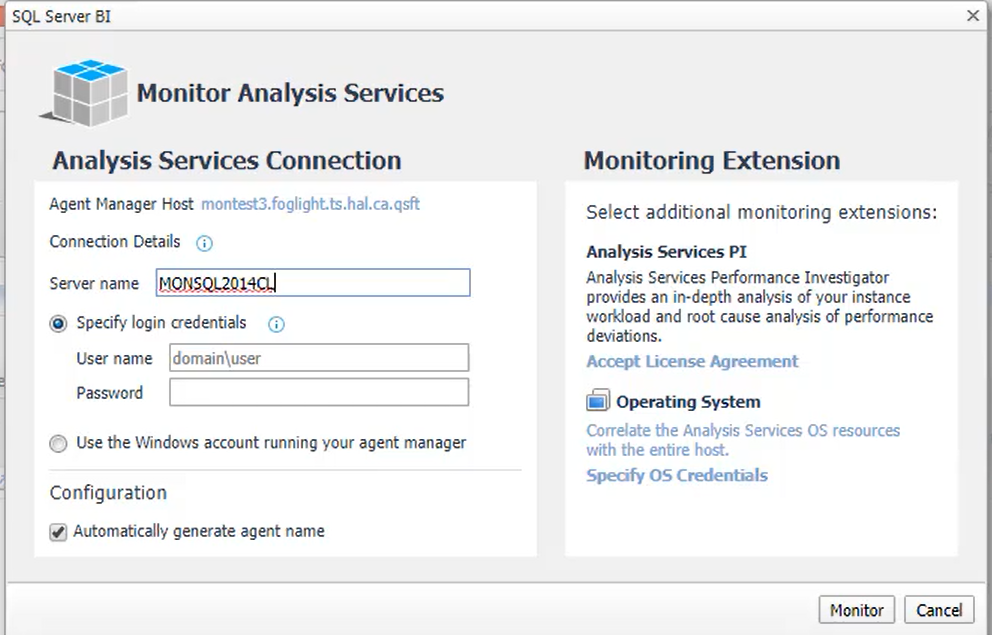The width and height of the screenshot is (992, 635).
Task: Click the Monitor Analysis Services title
Action: tap(290, 93)
